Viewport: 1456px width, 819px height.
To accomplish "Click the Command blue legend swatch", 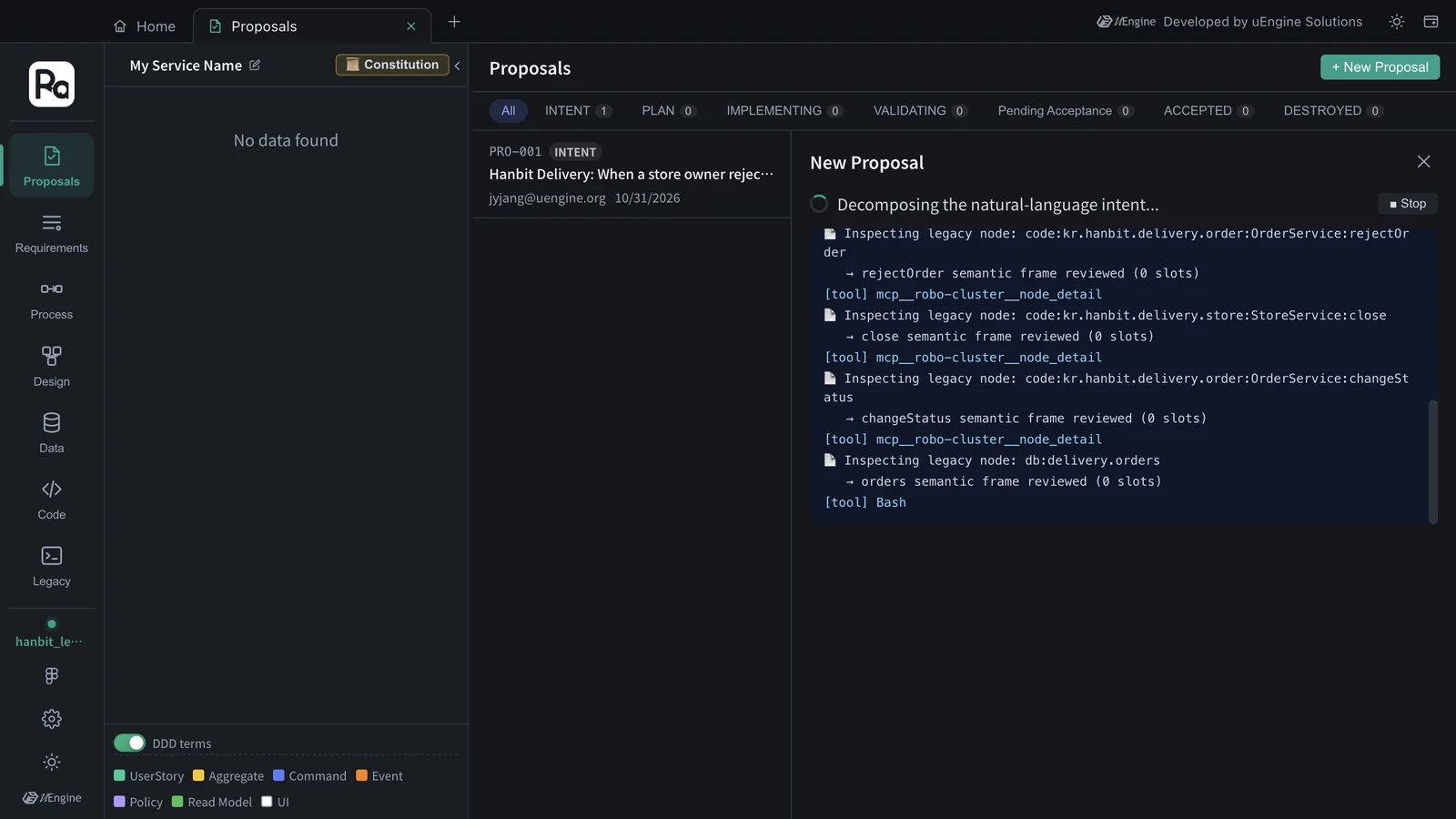I will pyautogui.click(x=278, y=775).
